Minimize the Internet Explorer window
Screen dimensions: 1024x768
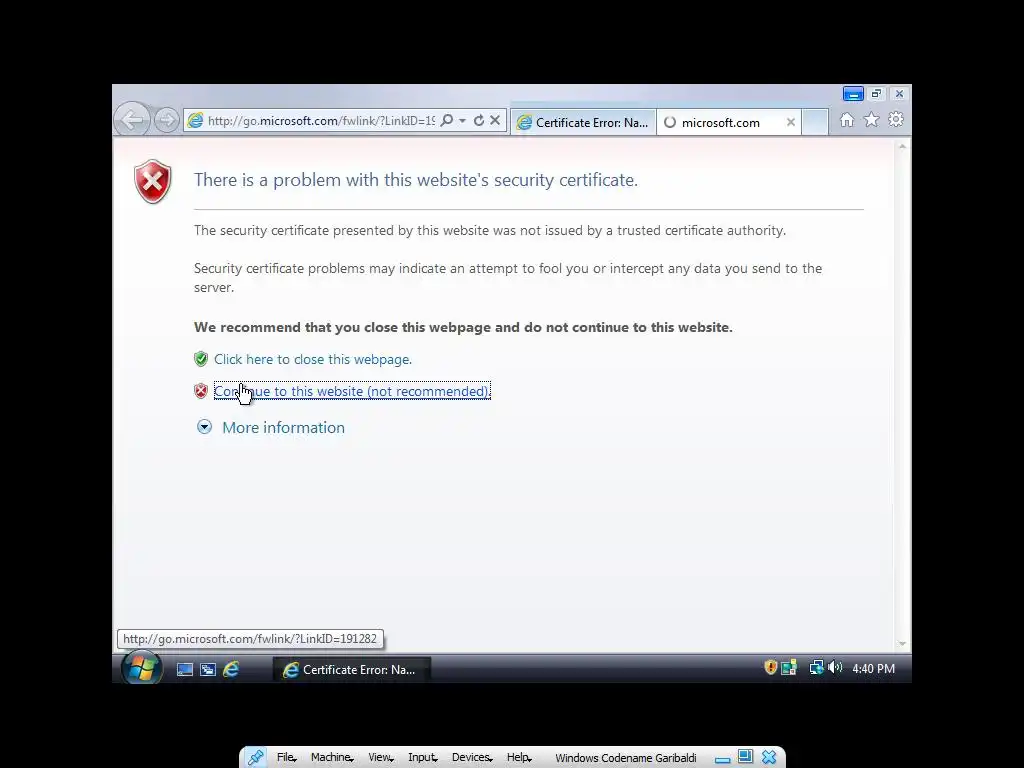point(853,93)
